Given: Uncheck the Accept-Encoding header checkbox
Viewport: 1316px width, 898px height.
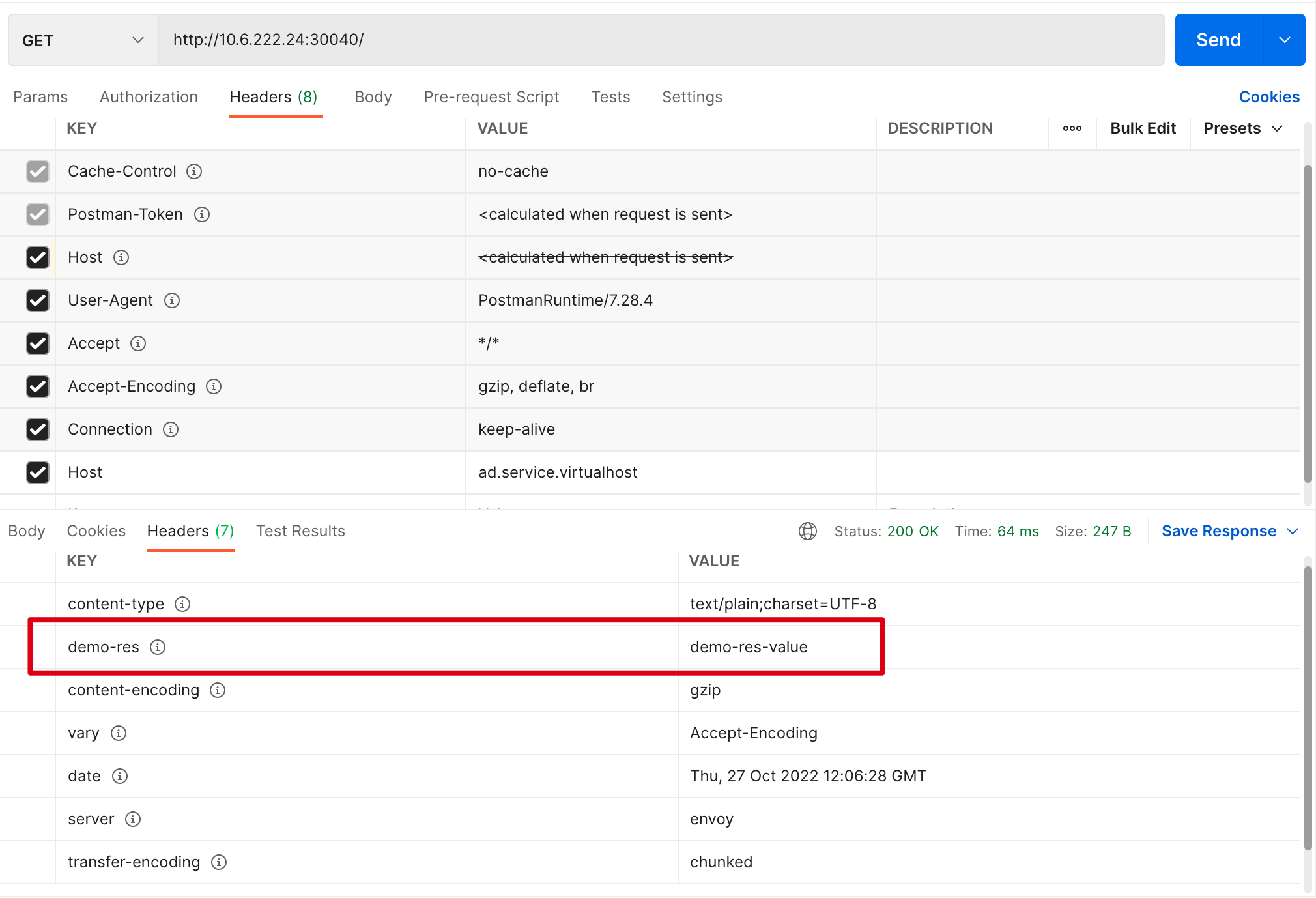Looking at the screenshot, I should [x=38, y=386].
